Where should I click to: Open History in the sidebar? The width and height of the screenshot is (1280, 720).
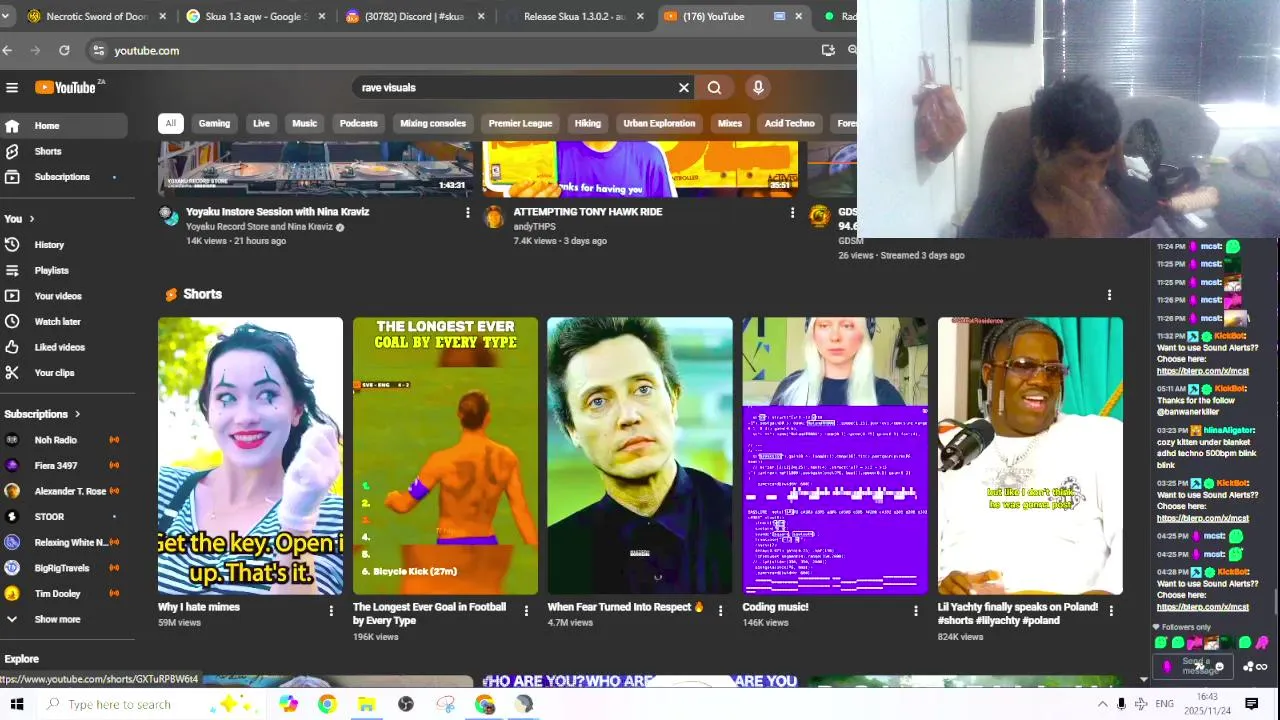(x=65, y=245)
